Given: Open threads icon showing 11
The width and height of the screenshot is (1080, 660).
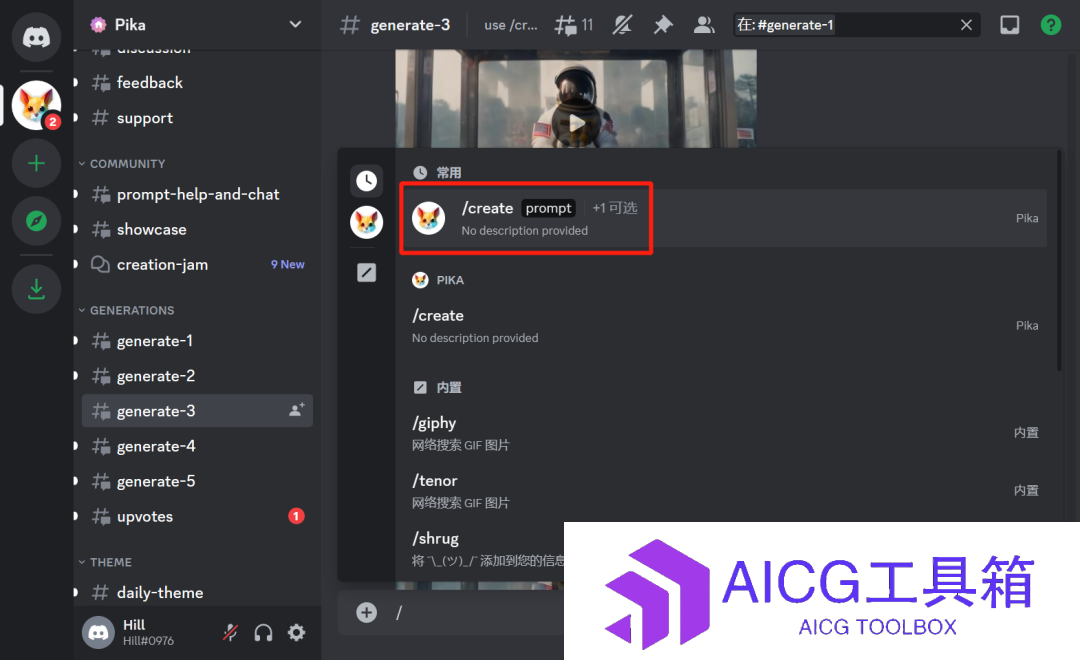Looking at the screenshot, I should coord(574,25).
